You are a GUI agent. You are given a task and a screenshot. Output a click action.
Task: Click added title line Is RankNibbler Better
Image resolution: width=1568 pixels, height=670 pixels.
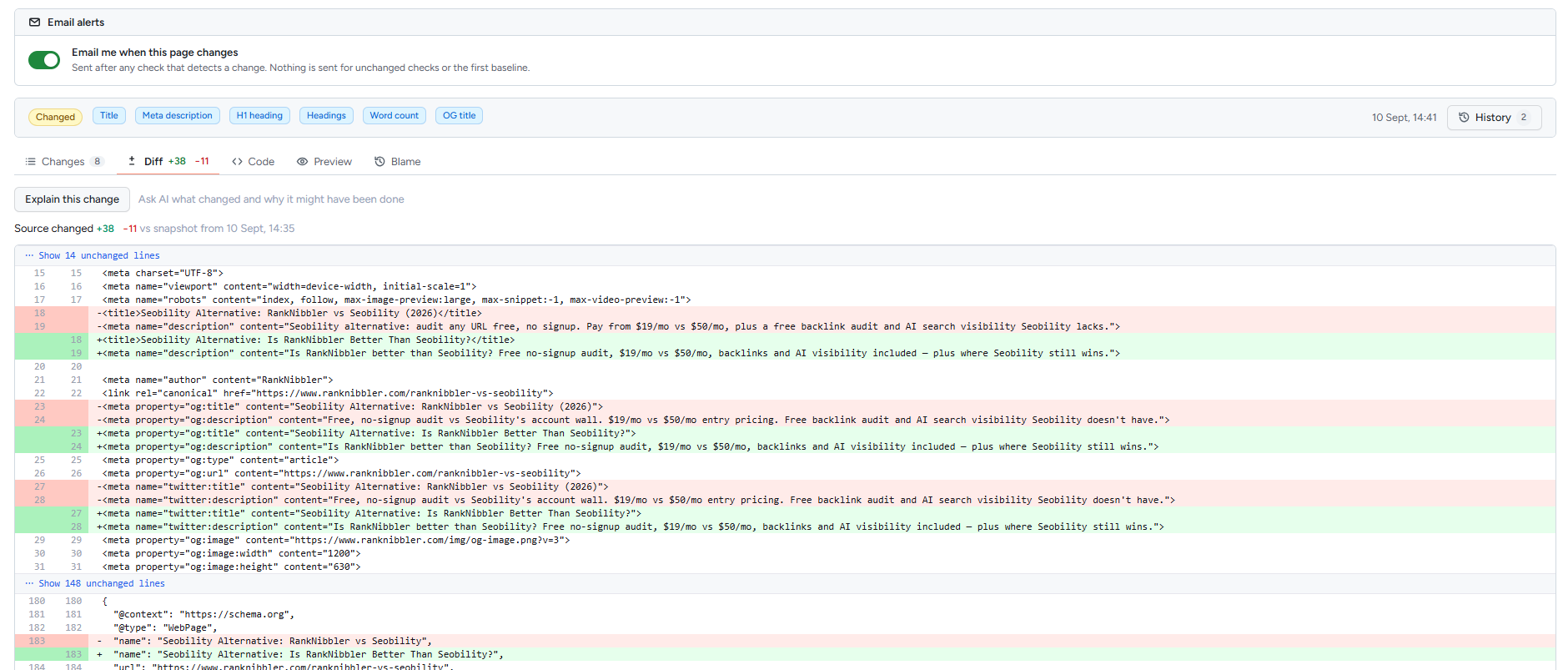click(785, 340)
